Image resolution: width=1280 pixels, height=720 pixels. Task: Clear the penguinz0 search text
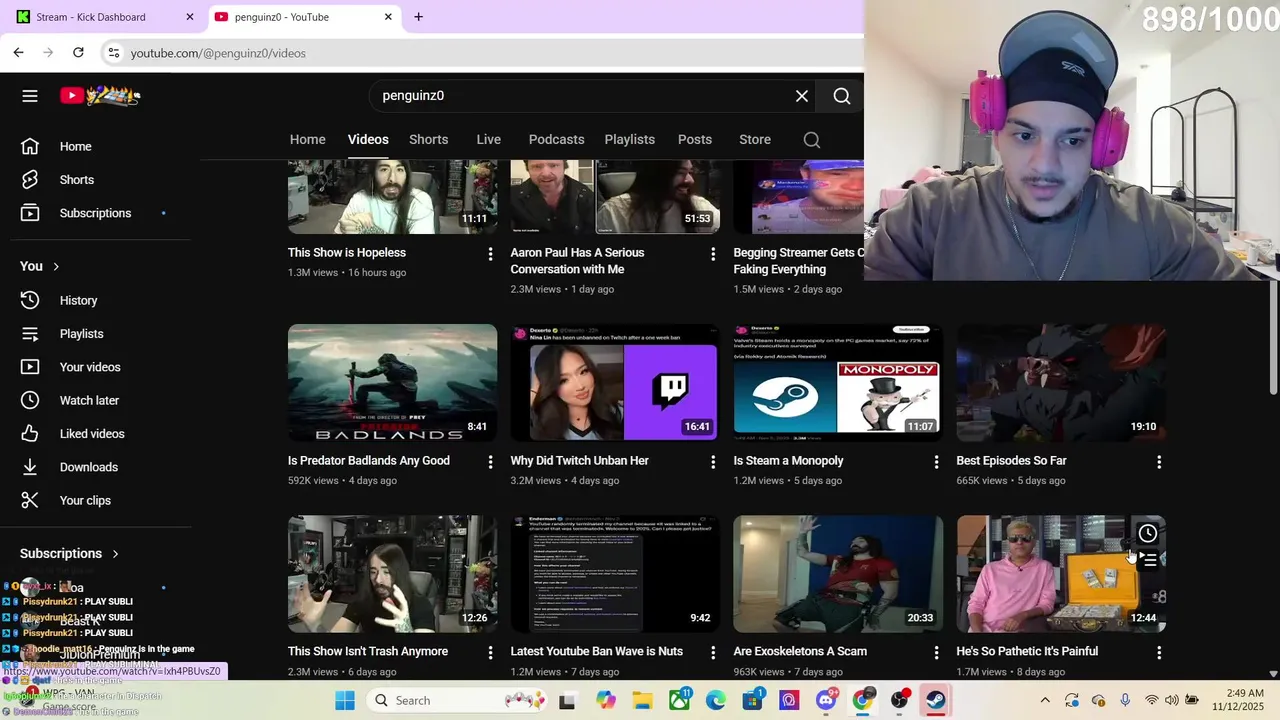click(802, 96)
